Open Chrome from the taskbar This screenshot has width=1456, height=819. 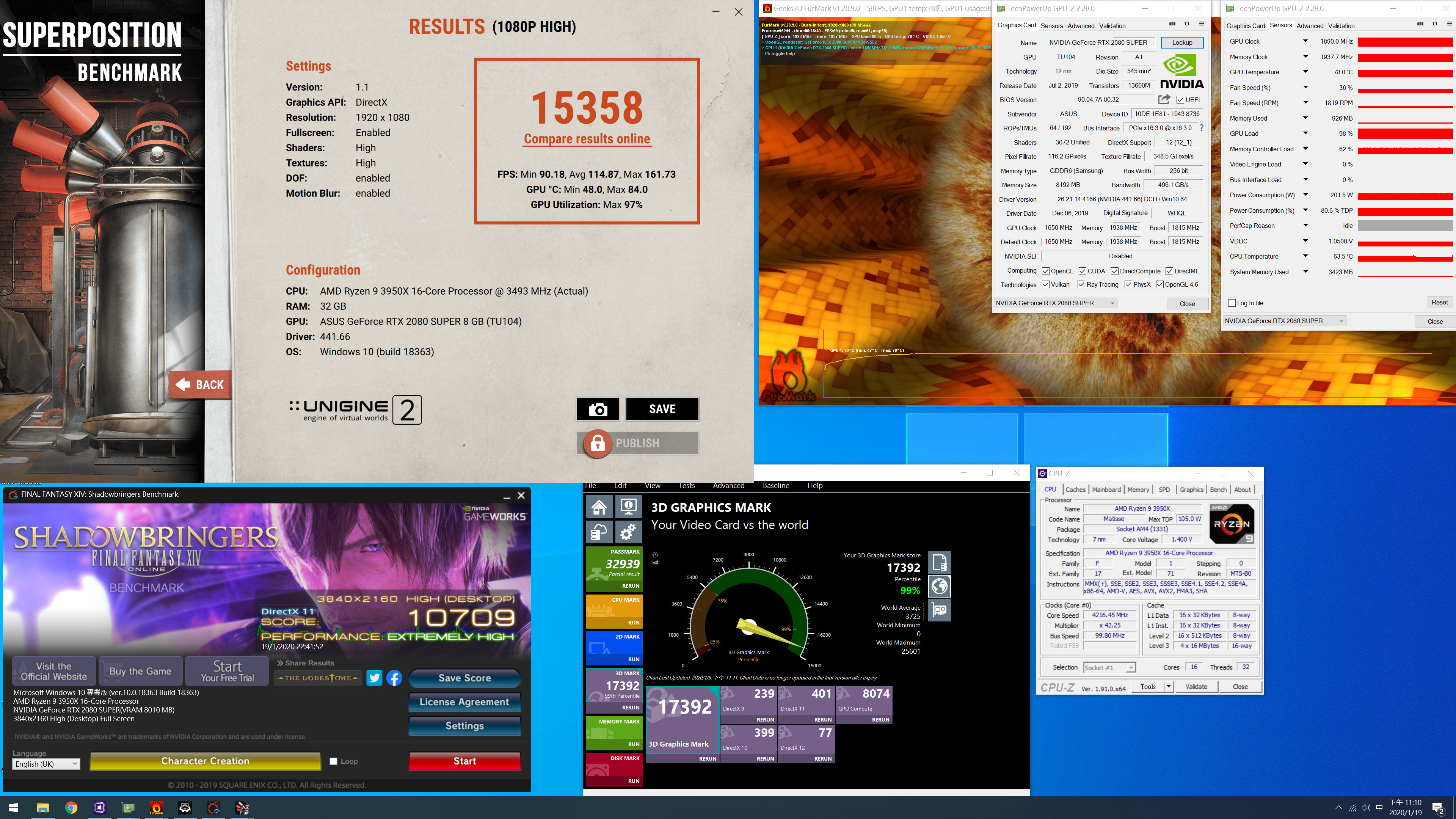71,808
